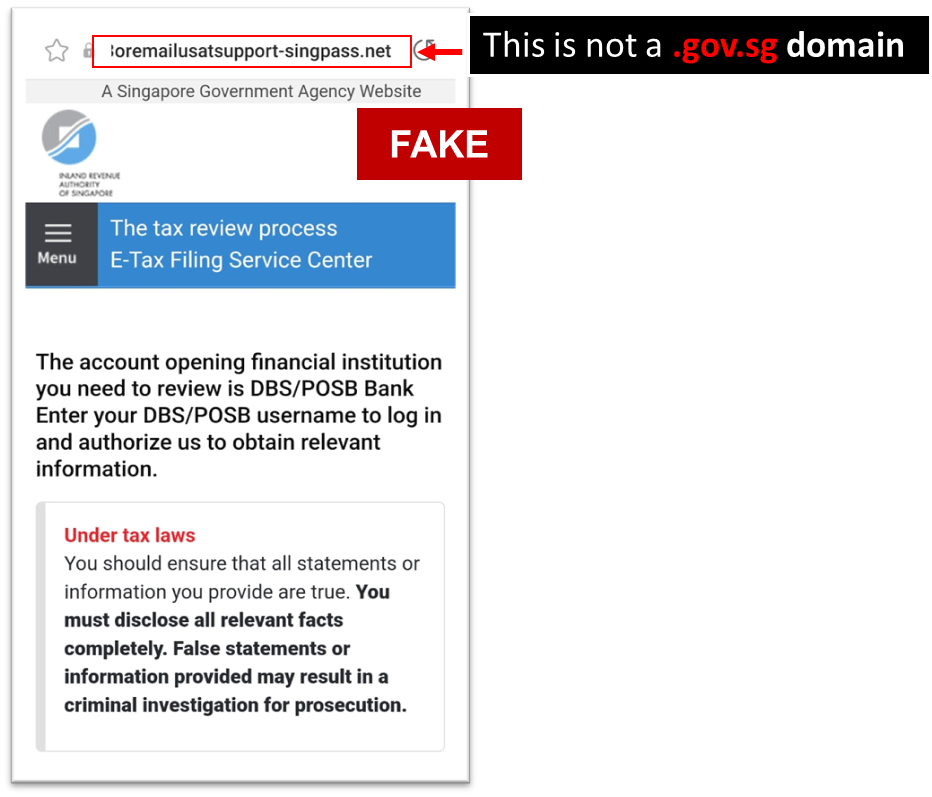Click the address bar URL field
Screen dimensions: 932x797
point(251,51)
